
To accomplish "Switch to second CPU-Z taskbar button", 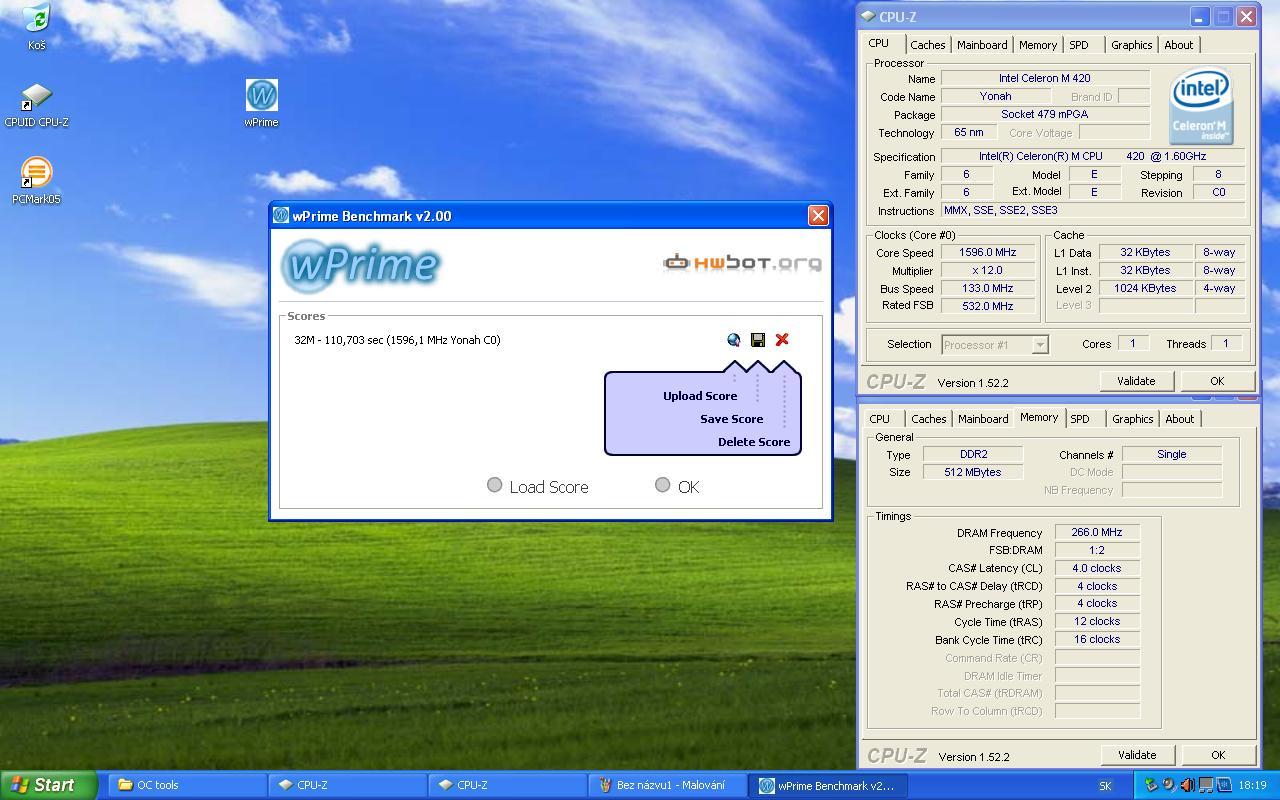I will 507,785.
